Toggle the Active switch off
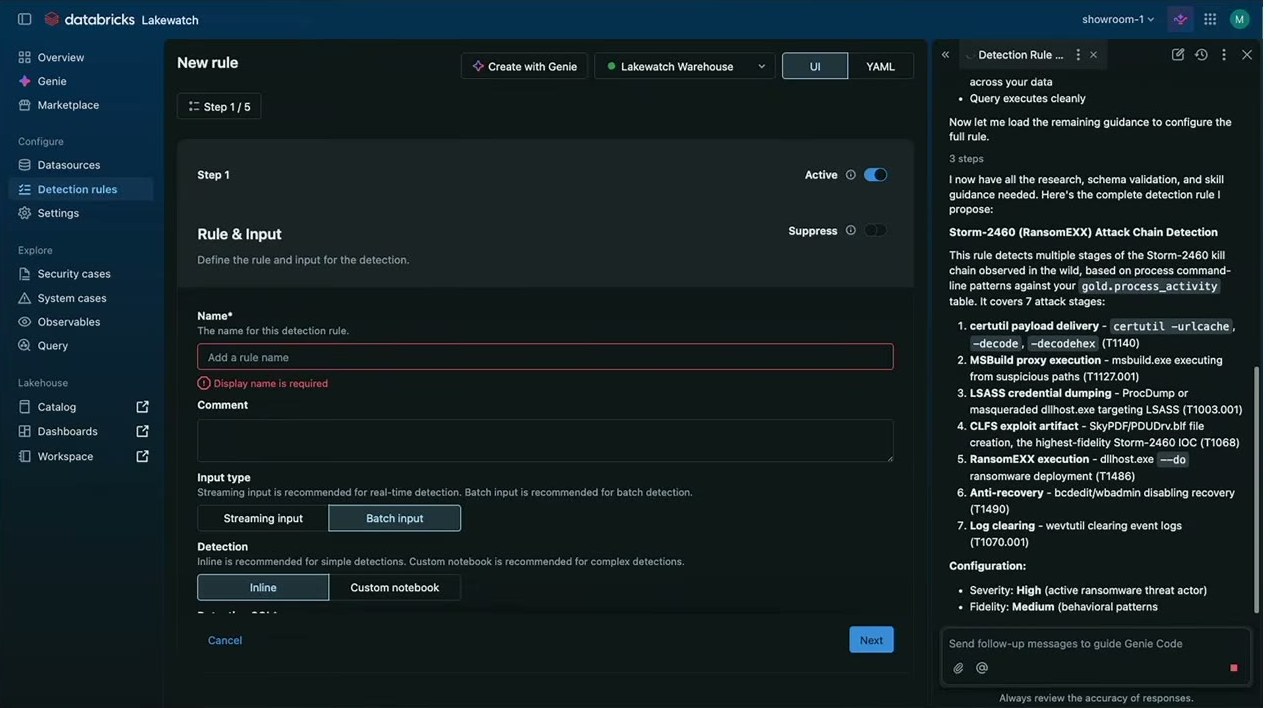1270x708 pixels. 875,175
